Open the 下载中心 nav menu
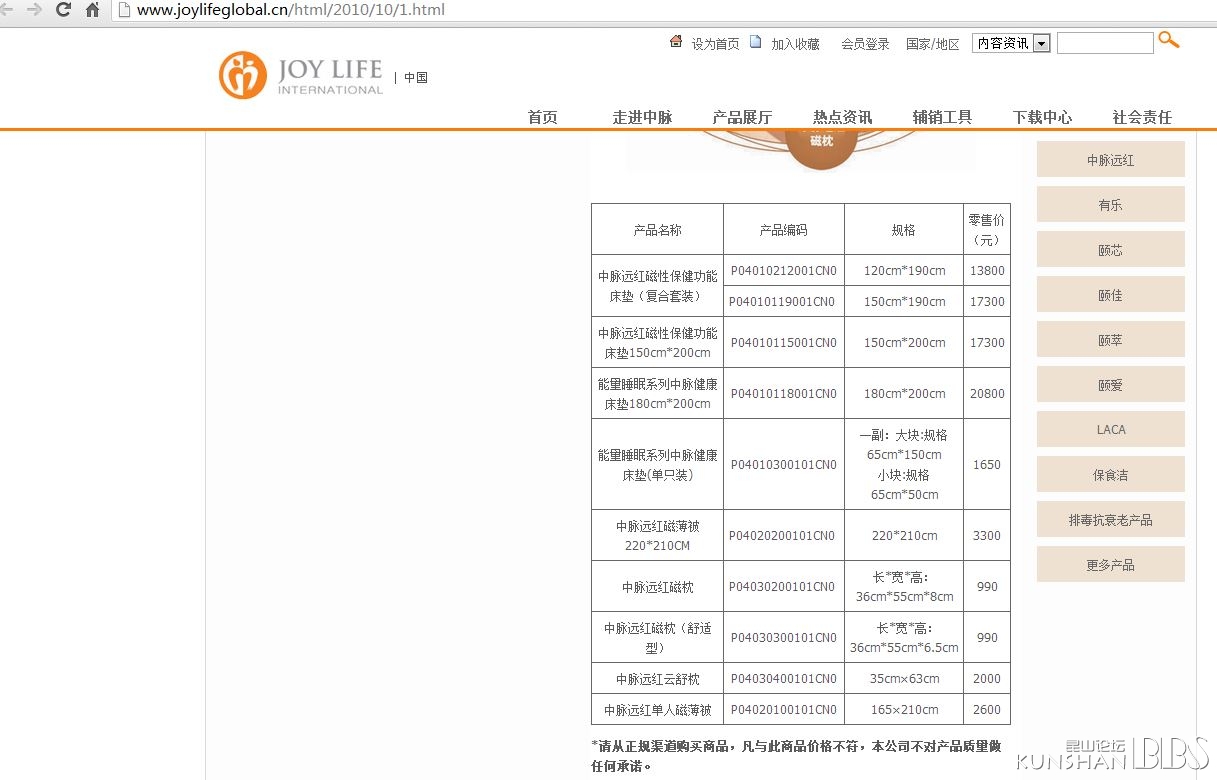 [1043, 117]
